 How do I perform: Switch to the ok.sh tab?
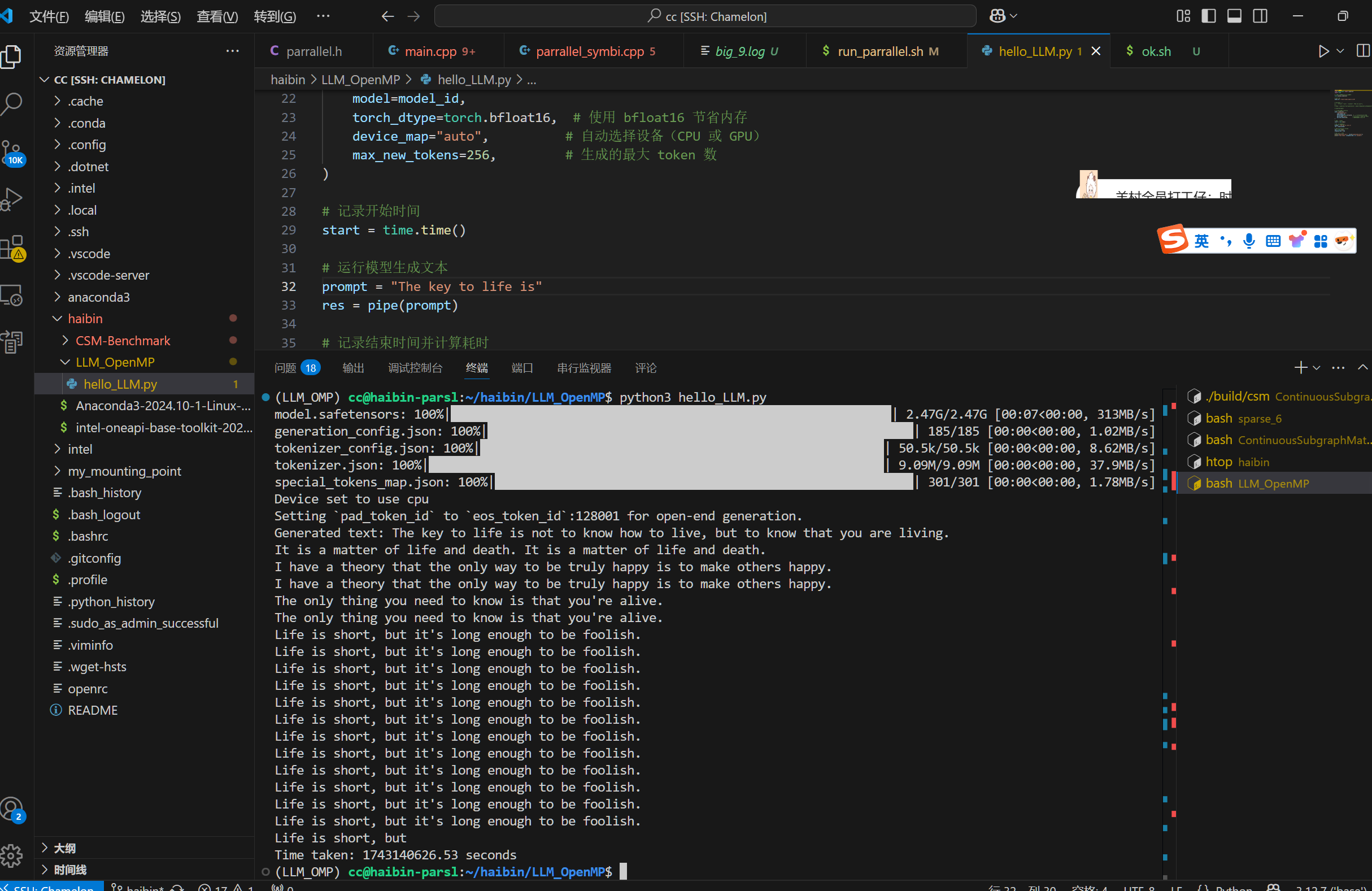[1169, 51]
